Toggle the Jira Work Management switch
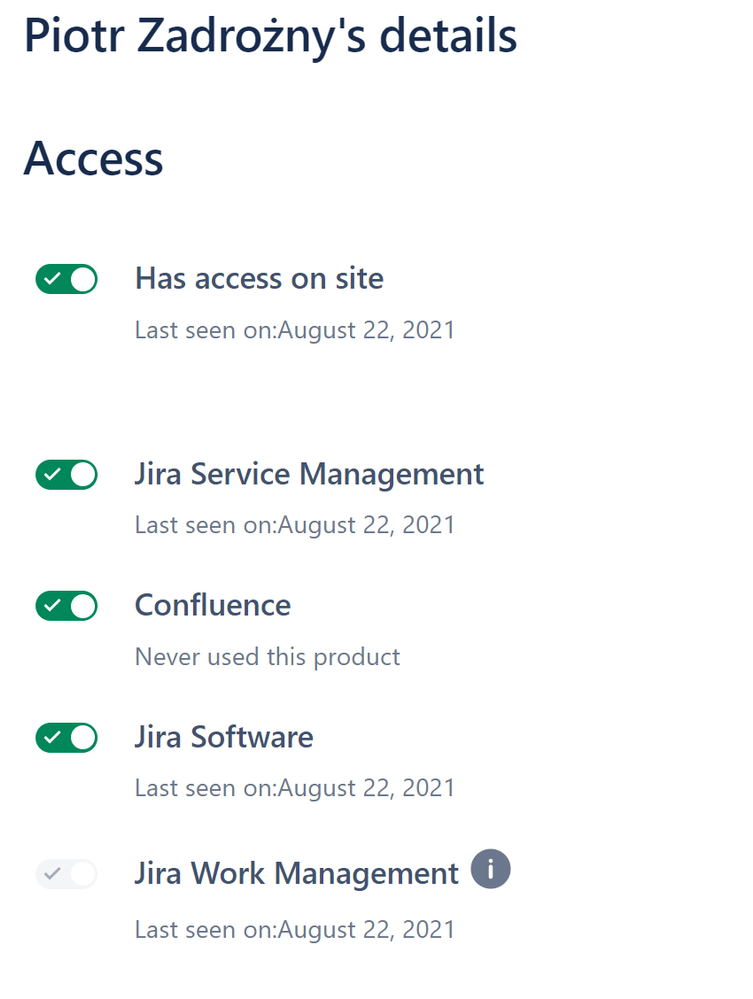The width and height of the screenshot is (753, 999). point(66,873)
